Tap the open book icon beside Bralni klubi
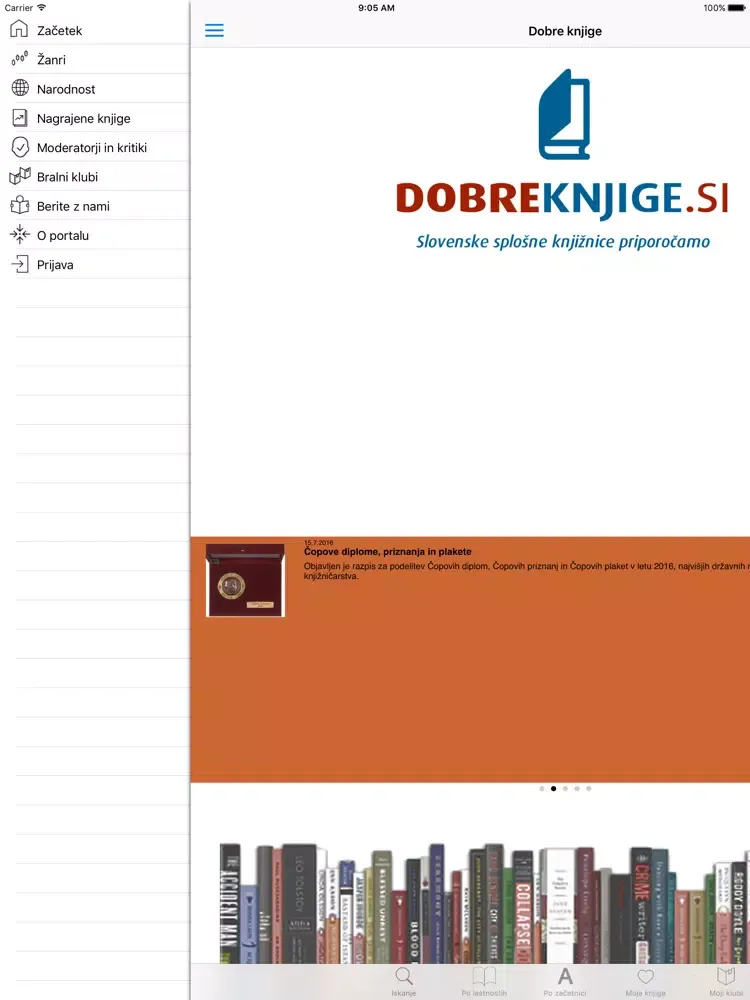Image resolution: width=750 pixels, height=1000 pixels. point(20,175)
